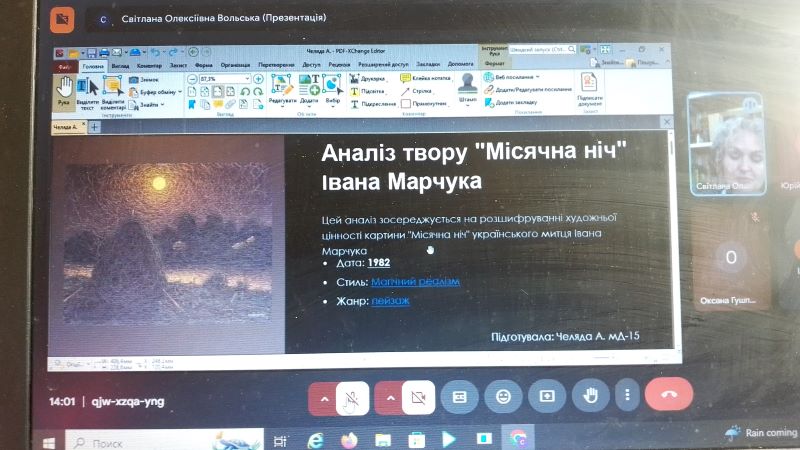Toggle the muted microphone button in Meet

pyautogui.click(x=352, y=398)
